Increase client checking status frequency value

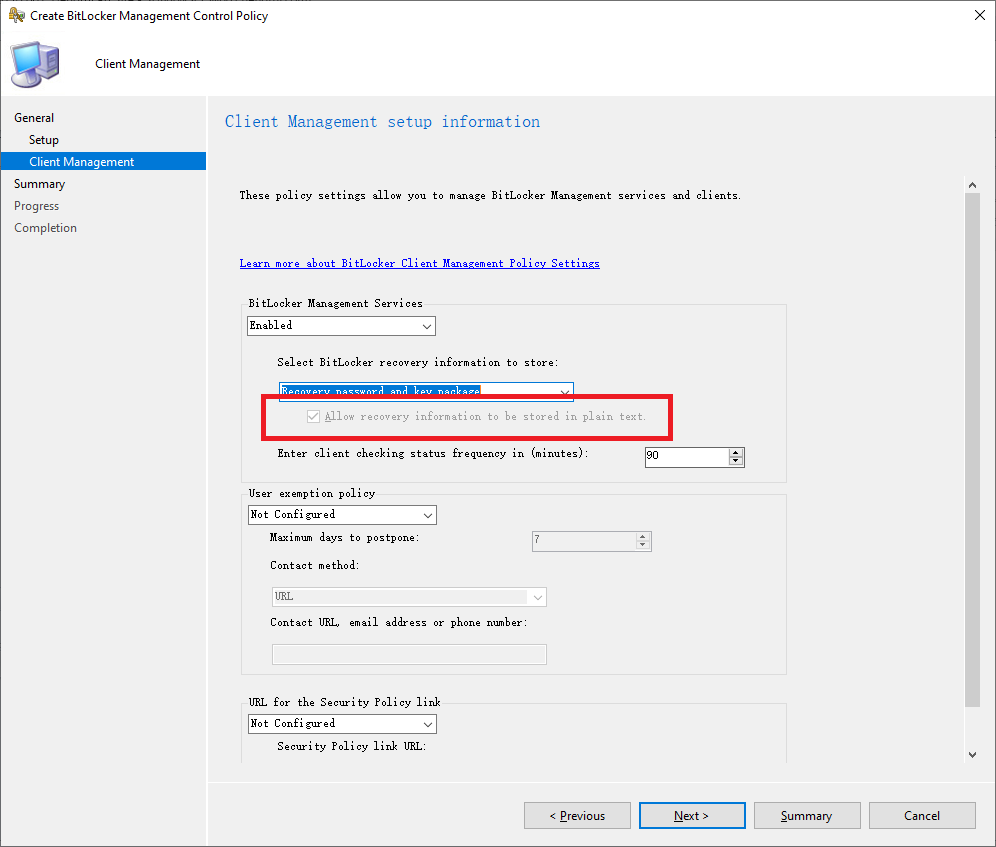pyautogui.click(x=736, y=452)
